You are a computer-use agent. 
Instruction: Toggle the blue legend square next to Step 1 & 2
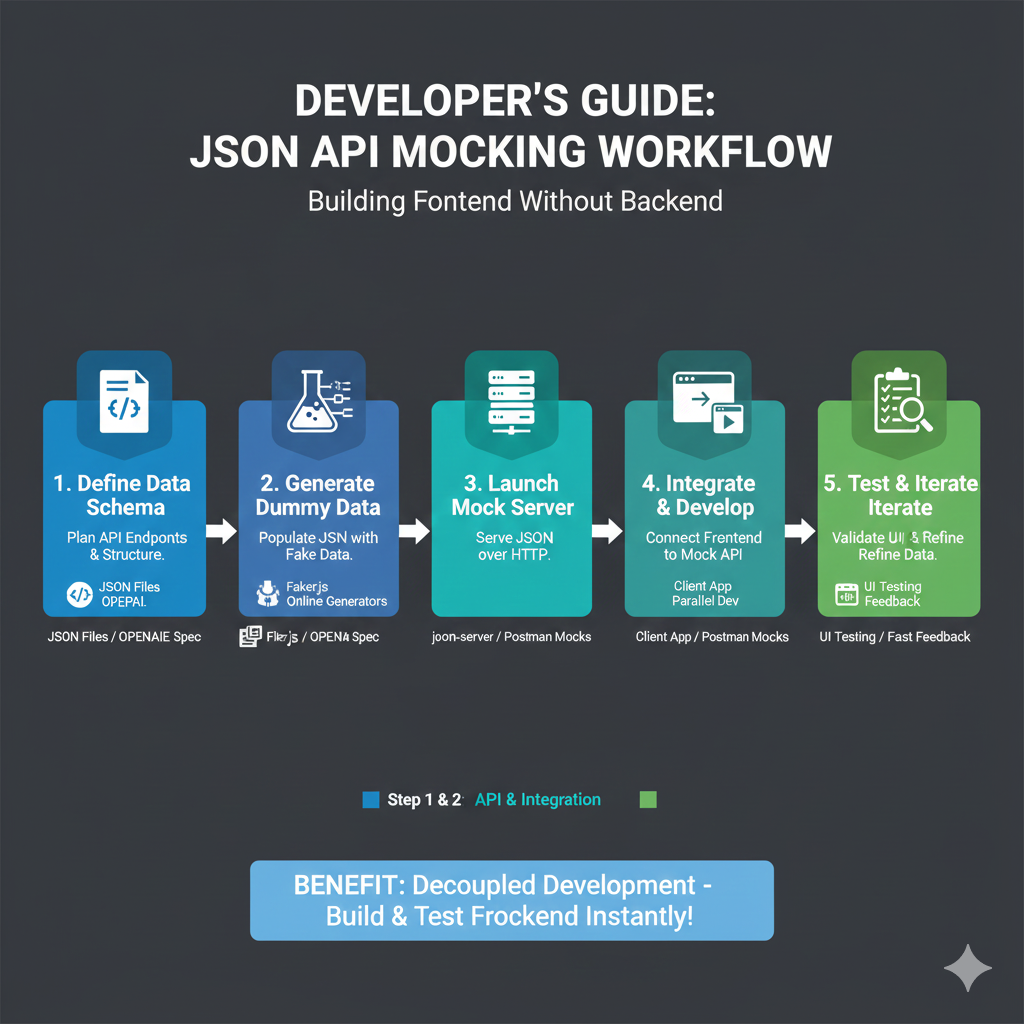pyautogui.click(x=369, y=800)
